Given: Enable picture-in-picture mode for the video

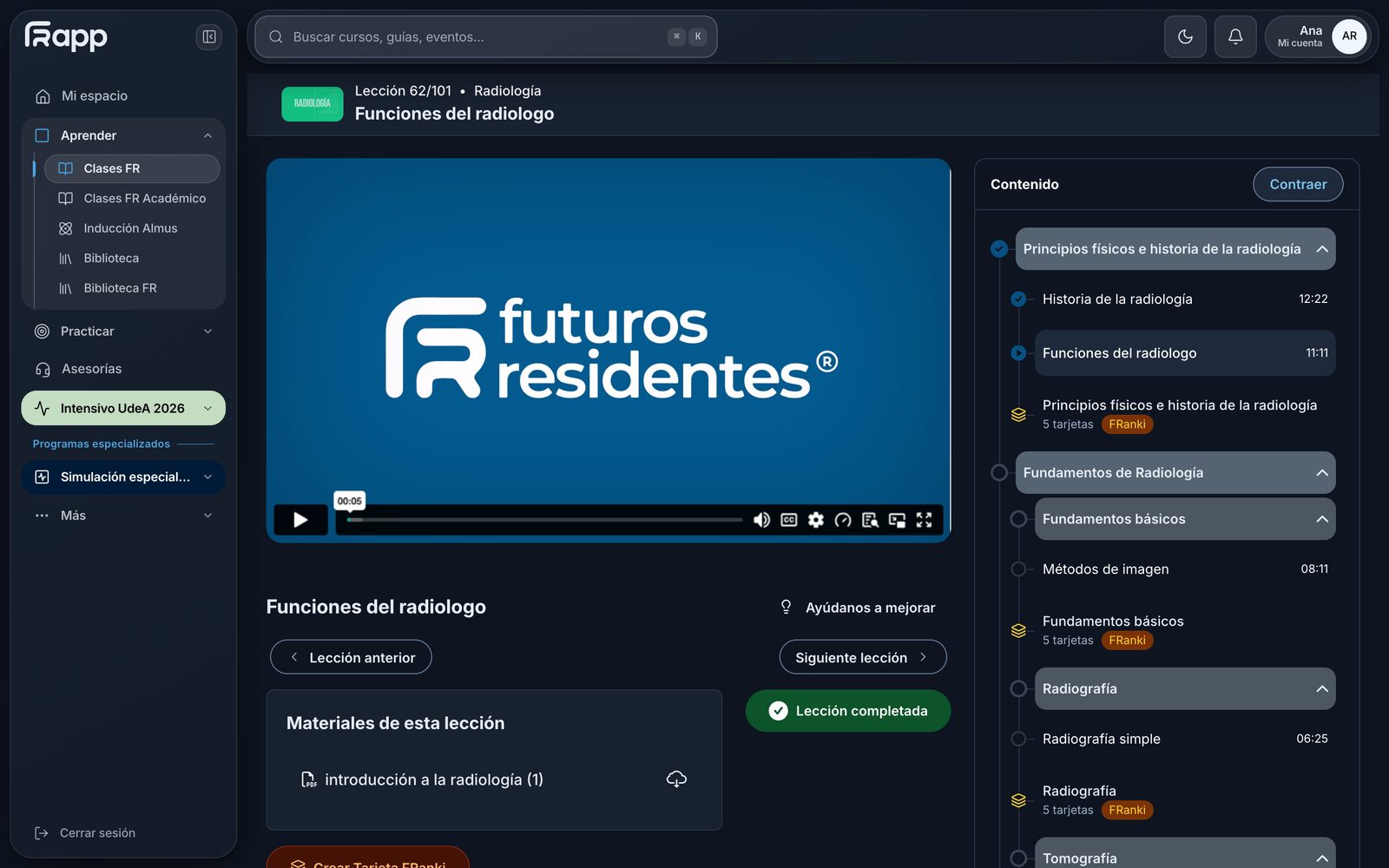Looking at the screenshot, I should (897, 520).
